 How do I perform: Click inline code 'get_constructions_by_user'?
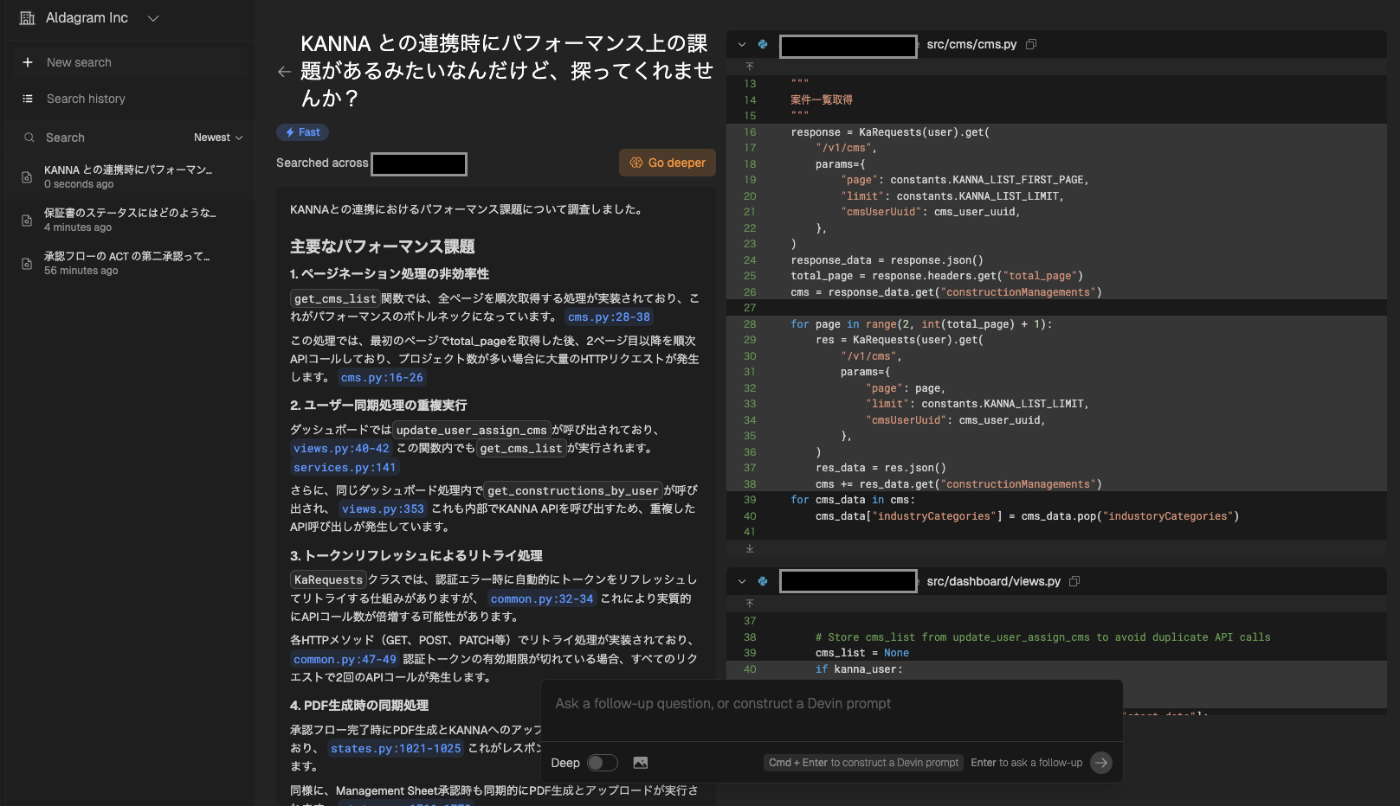tap(573, 491)
